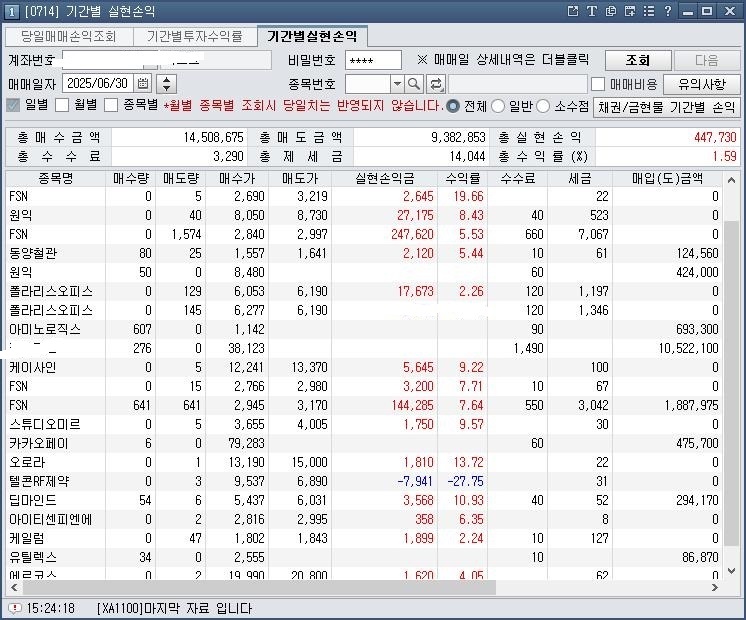Click the 비밀번호 password field
The height and width of the screenshot is (620, 746).
tap(373, 60)
